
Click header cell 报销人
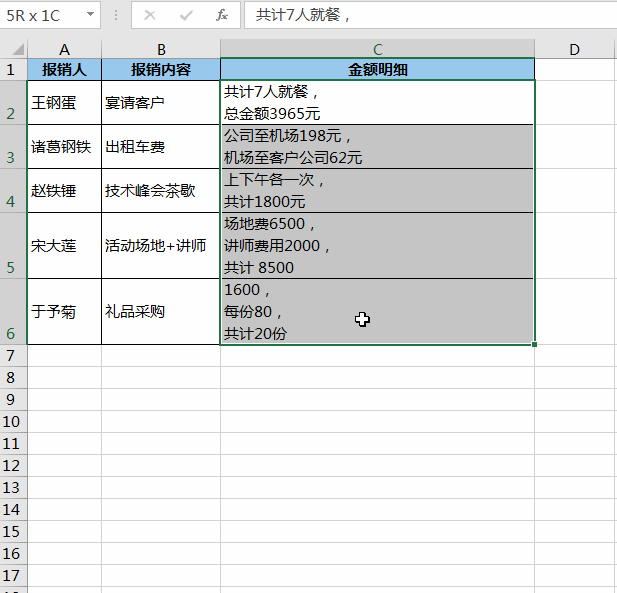point(64,70)
